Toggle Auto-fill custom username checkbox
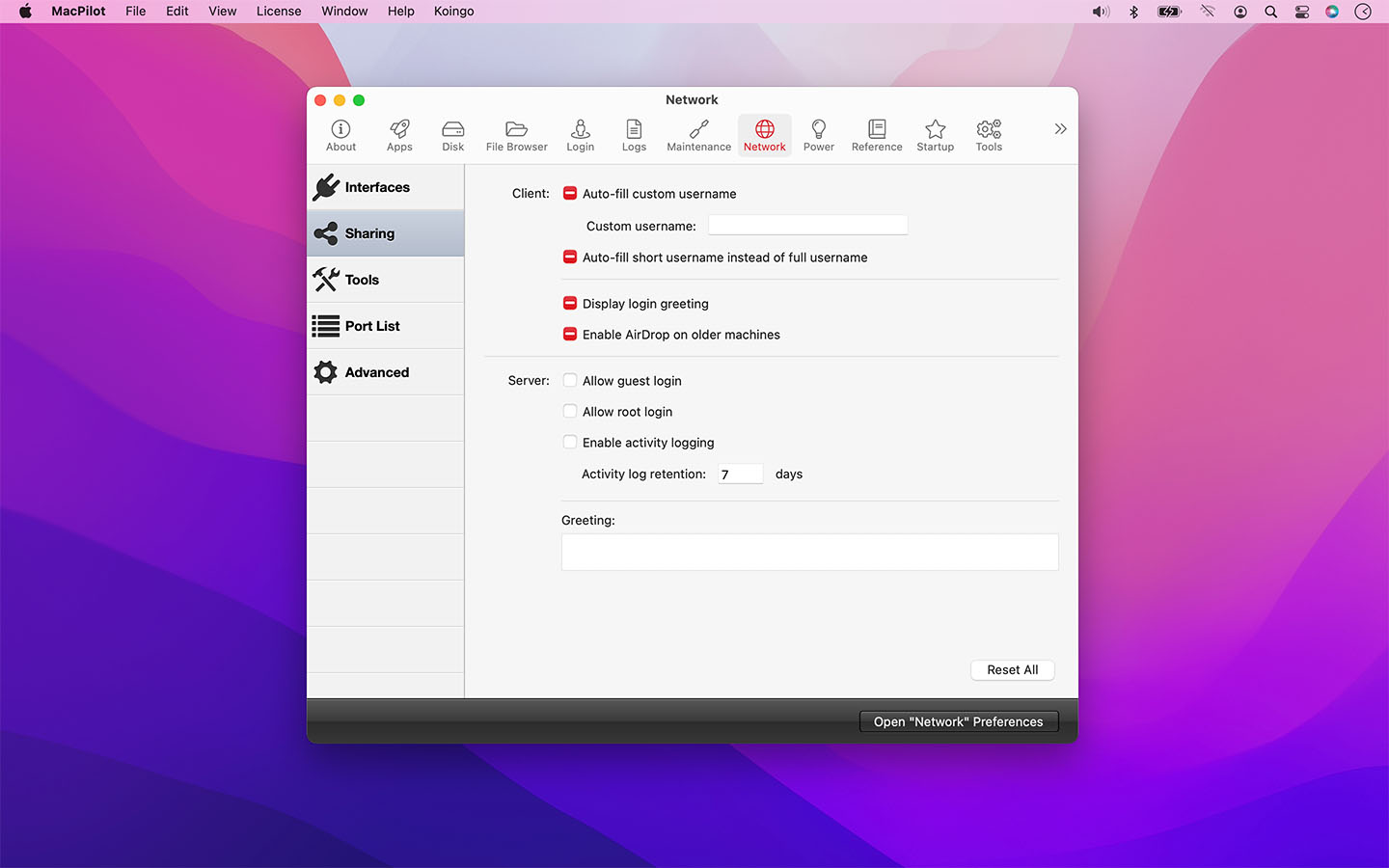 click(x=570, y=194)
